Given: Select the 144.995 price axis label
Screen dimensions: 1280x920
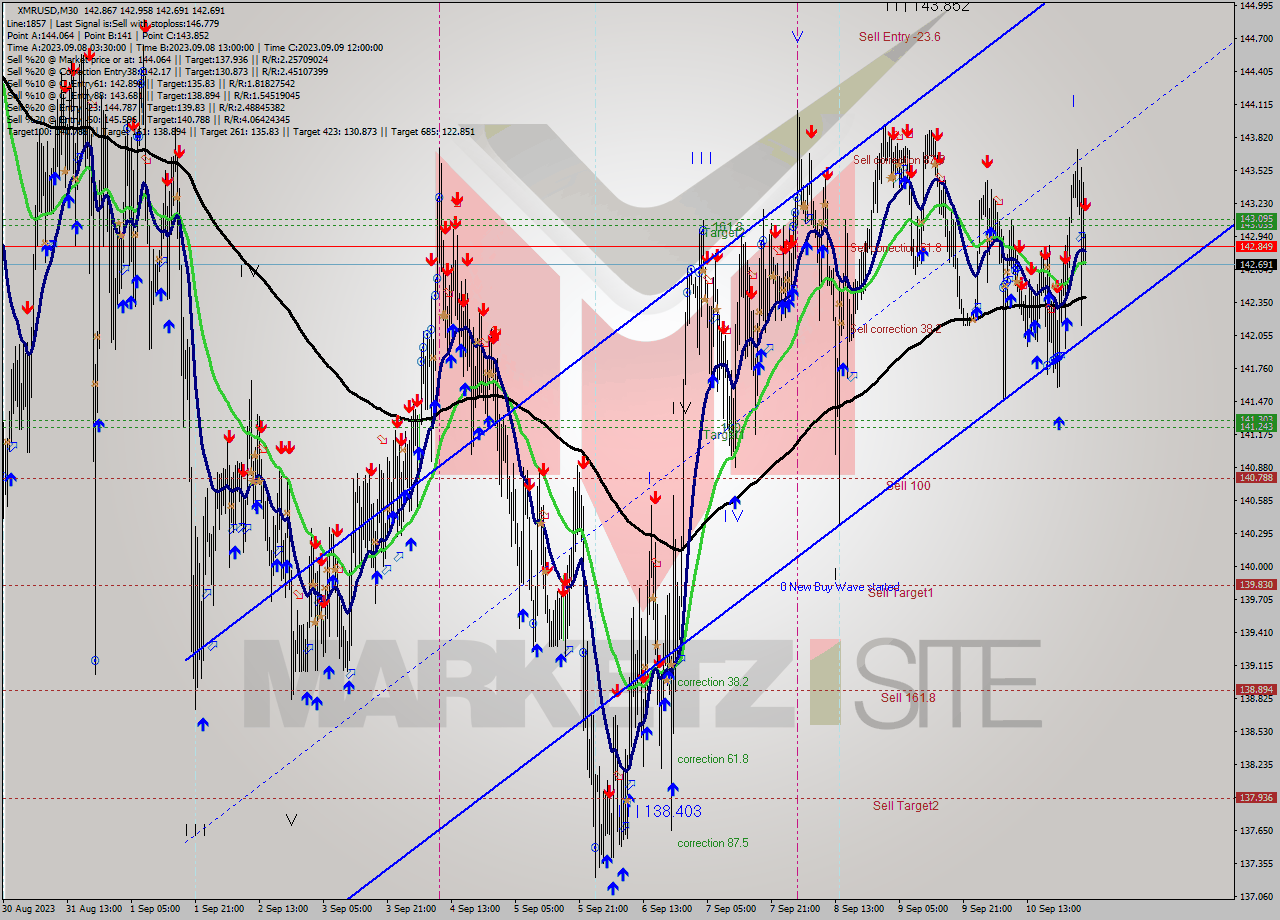Looking at the screenshot, I should [x=1256, y=6].
